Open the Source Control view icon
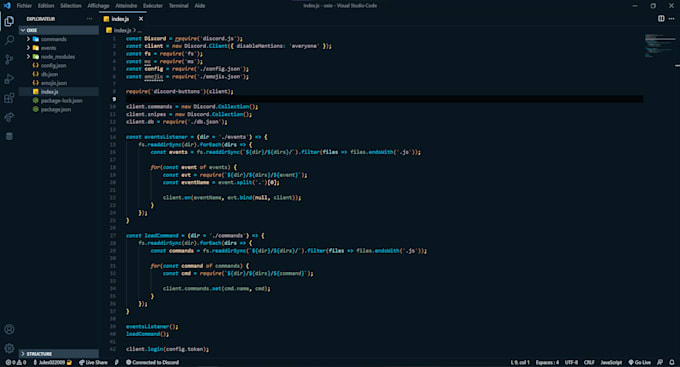Image resolution: width=680 pixels, height=367 pixels. click(9, 59)
